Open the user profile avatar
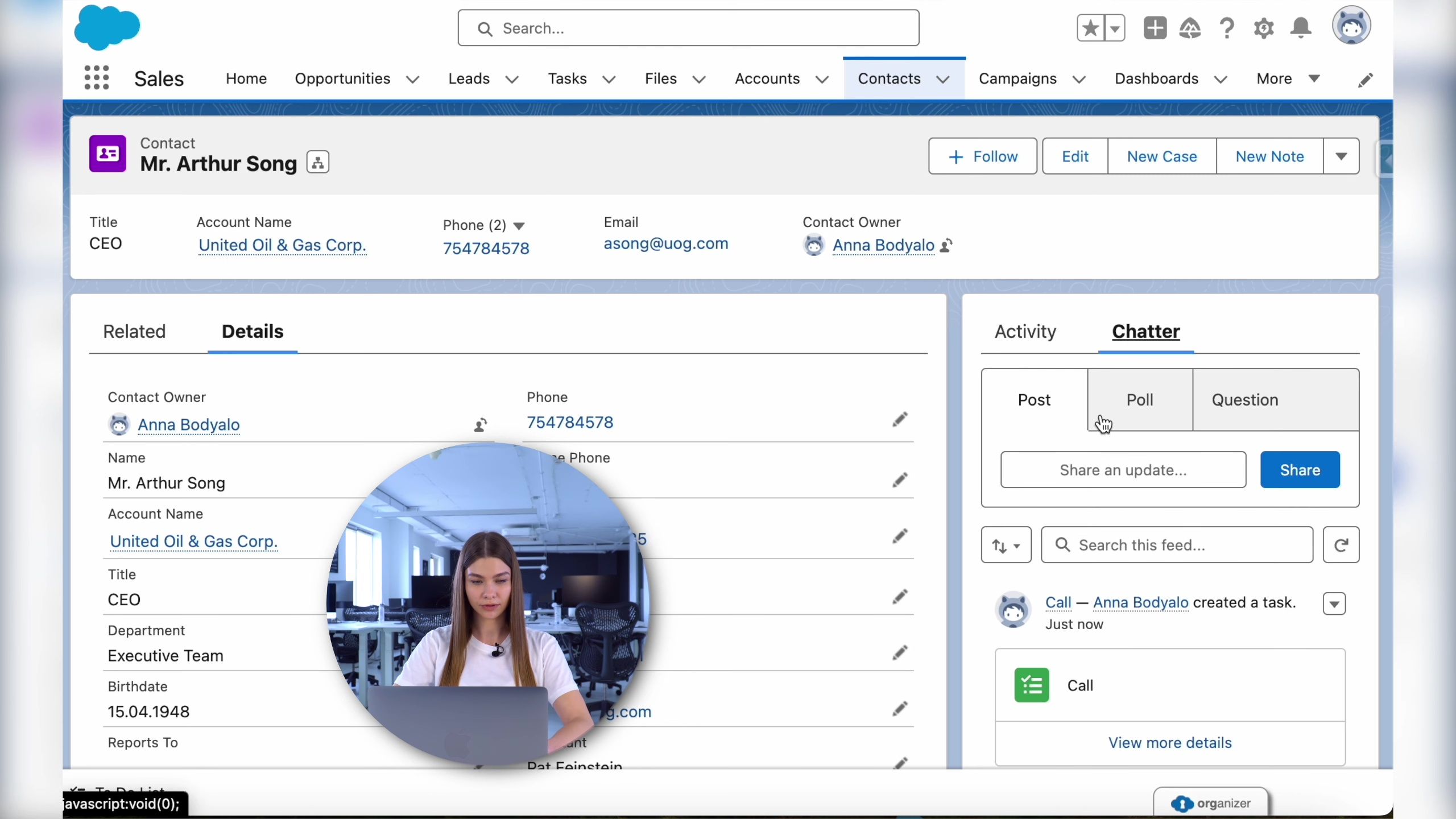This screenshot has height=819, width=1456. (1351, 26)
